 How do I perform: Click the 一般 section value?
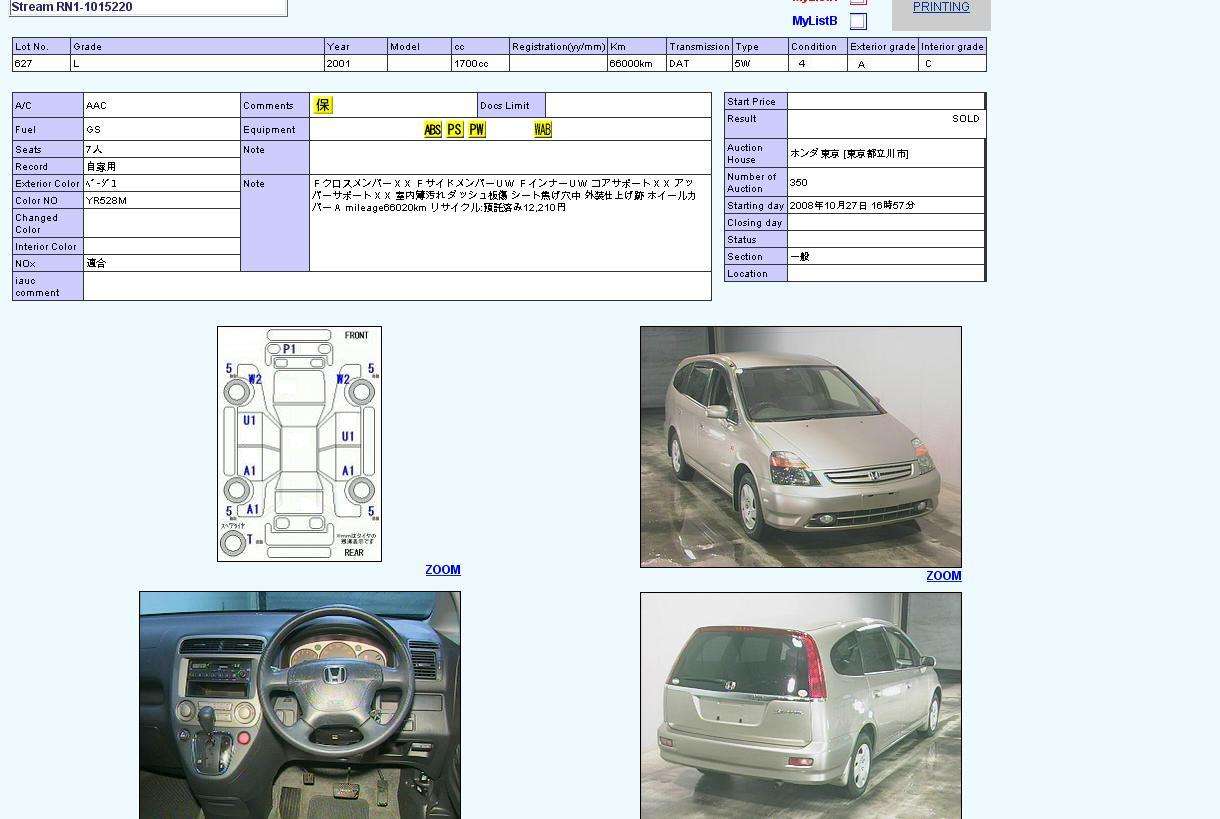[800, 257]
